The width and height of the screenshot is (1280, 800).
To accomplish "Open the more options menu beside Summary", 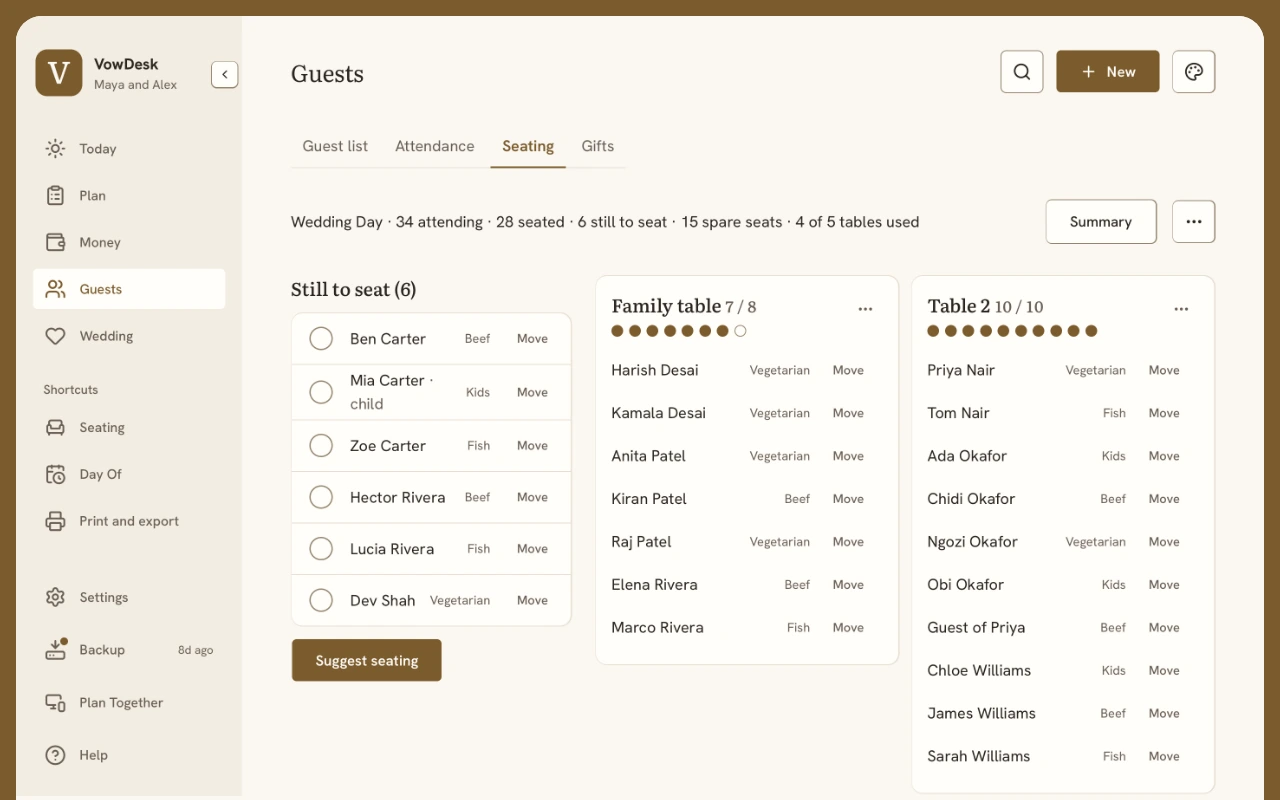I will 1194,222.
